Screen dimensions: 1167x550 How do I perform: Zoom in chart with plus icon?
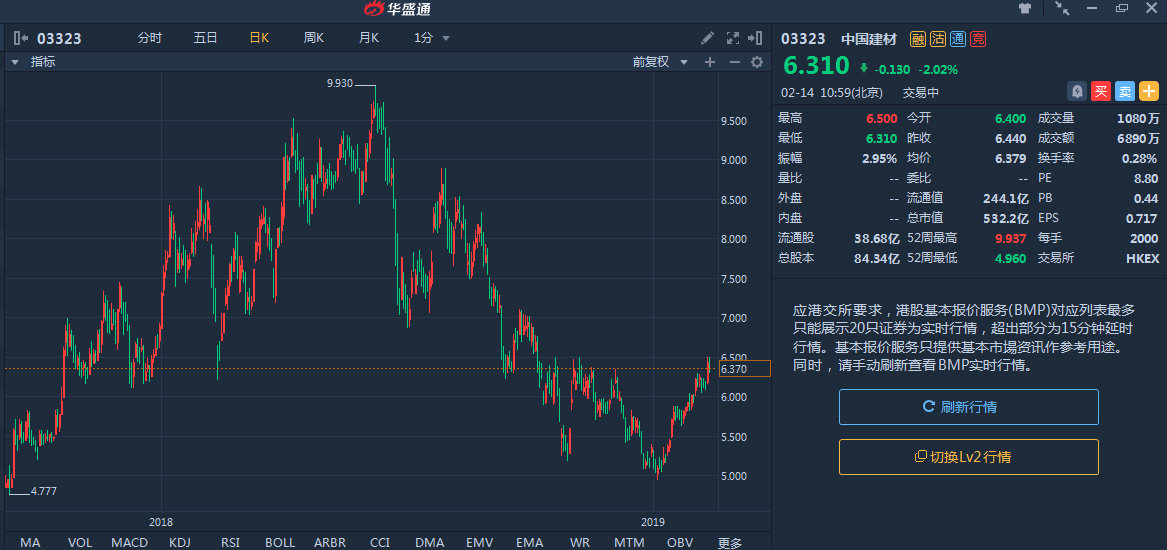710,63
